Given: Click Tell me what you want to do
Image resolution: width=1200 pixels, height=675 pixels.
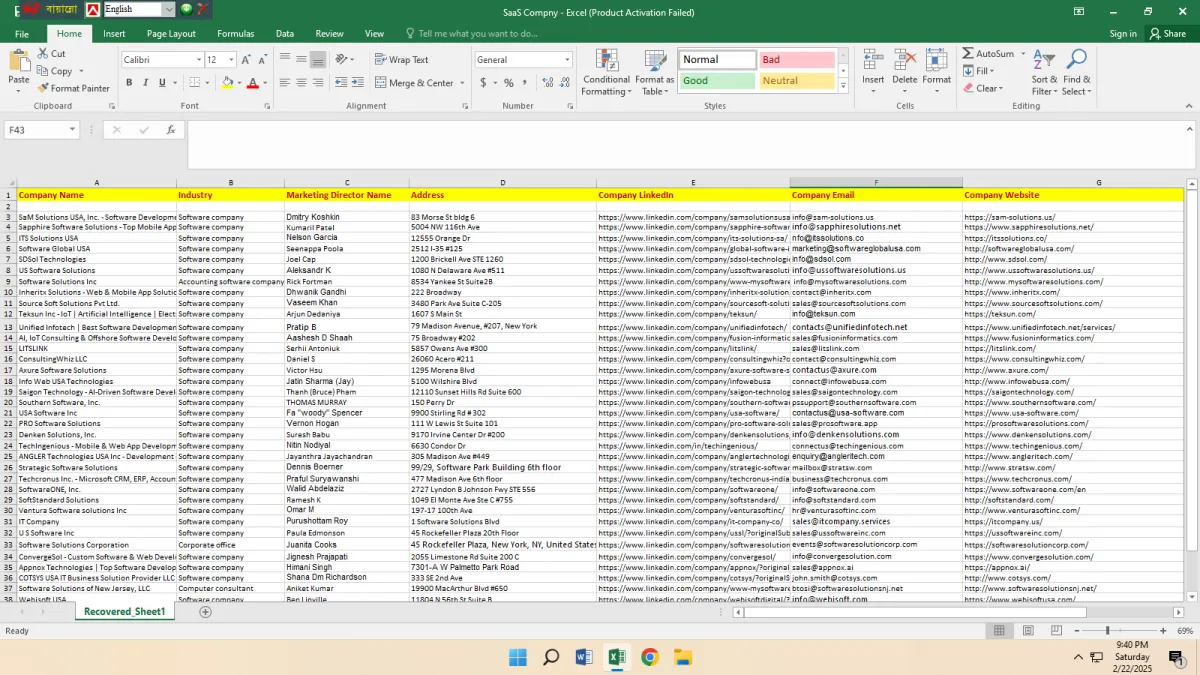Looking at the screenshot, I should tap(470, 33).
